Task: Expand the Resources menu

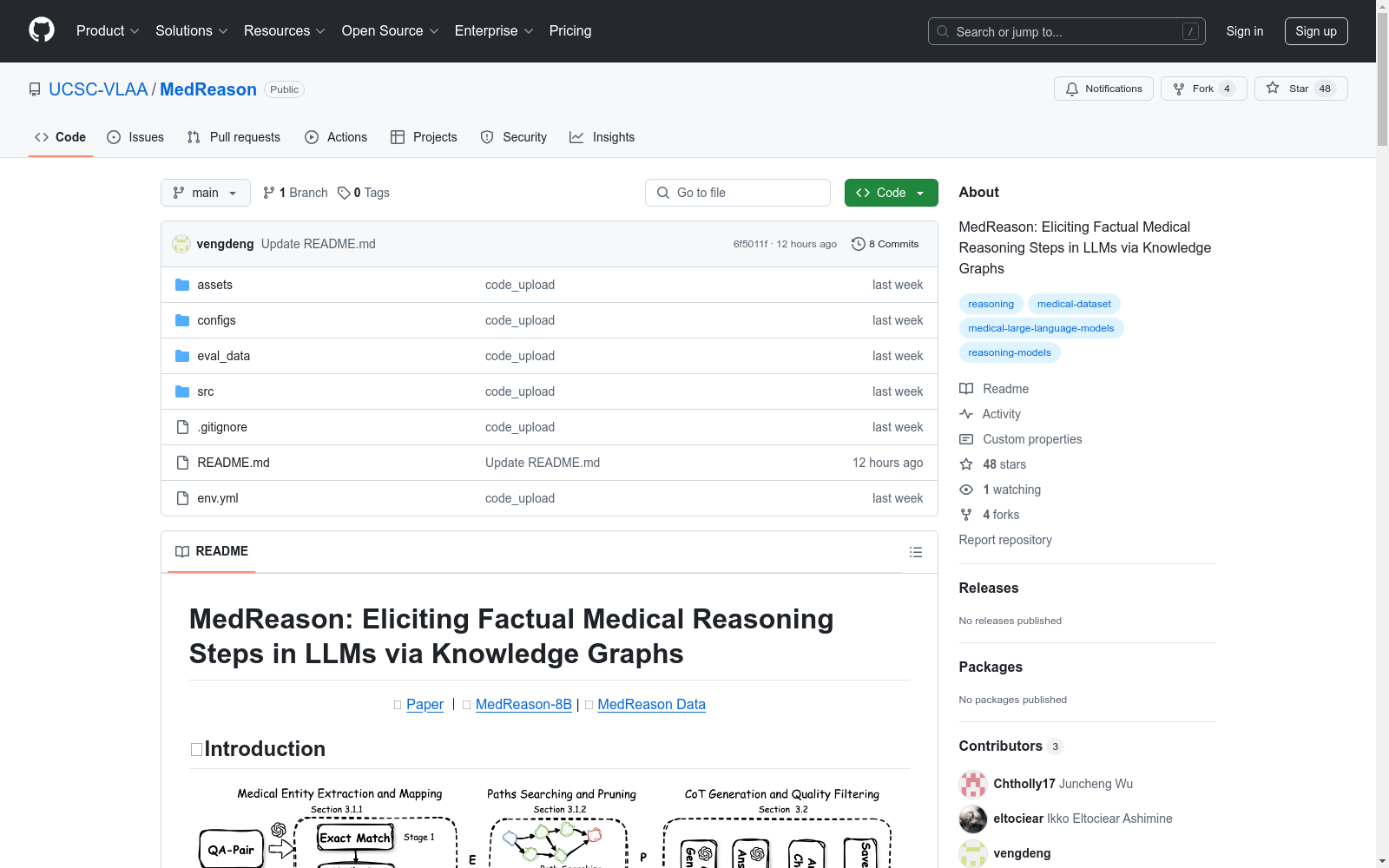Action: 285,30
